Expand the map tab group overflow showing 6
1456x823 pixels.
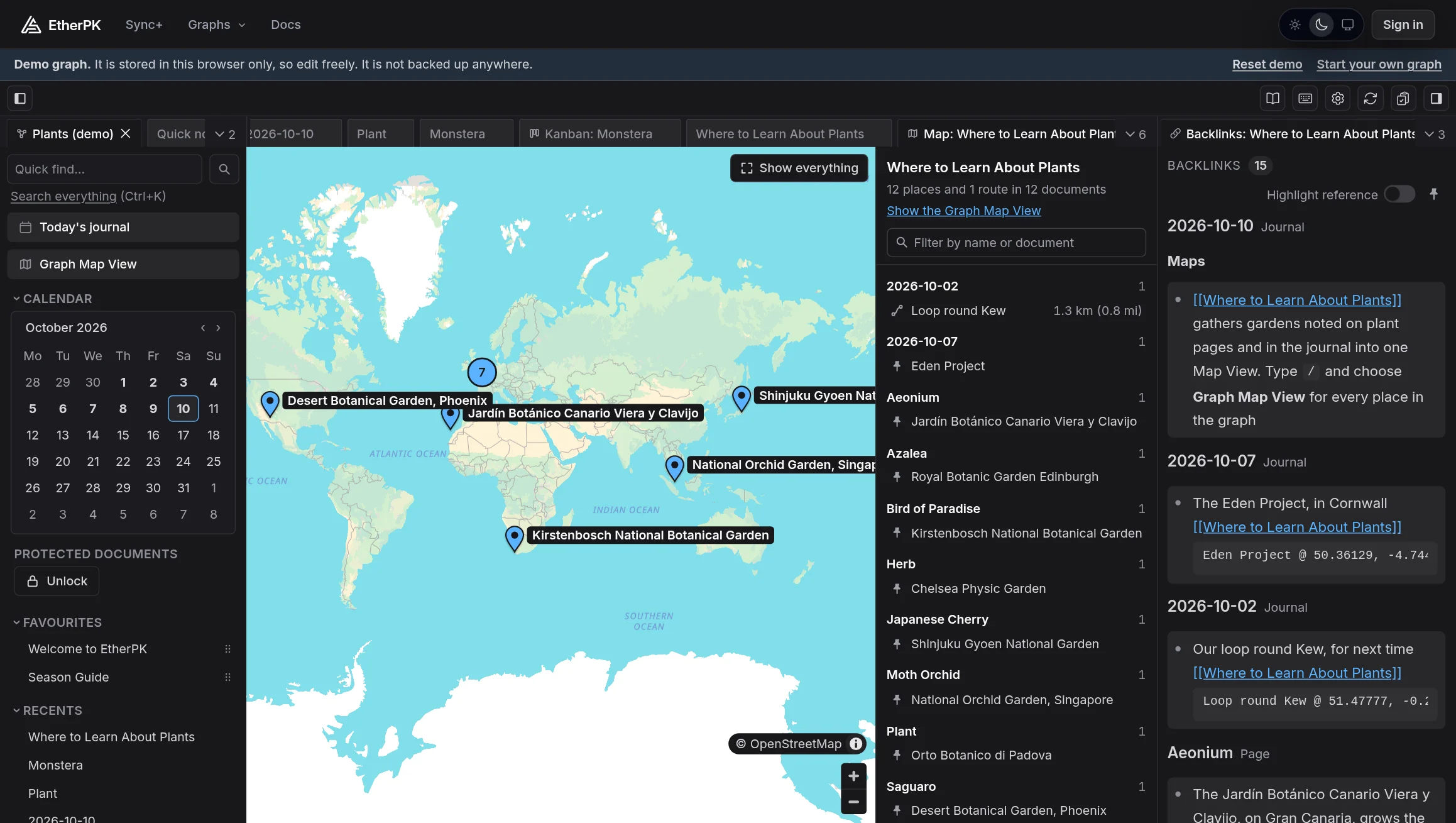pyautogui.click(x=1136, y=134)
